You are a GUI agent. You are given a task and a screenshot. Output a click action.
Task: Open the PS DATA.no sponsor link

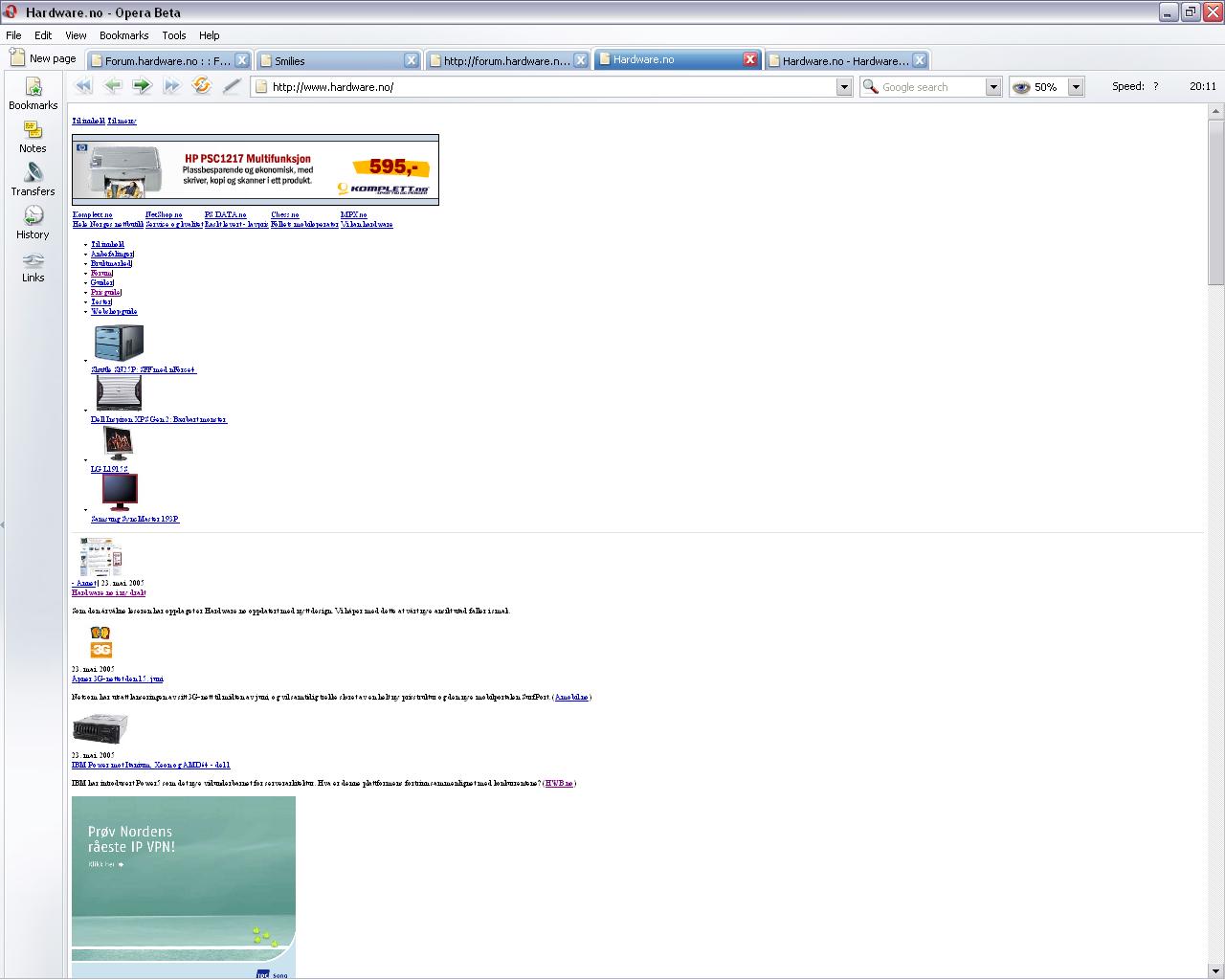click(226, 215)
